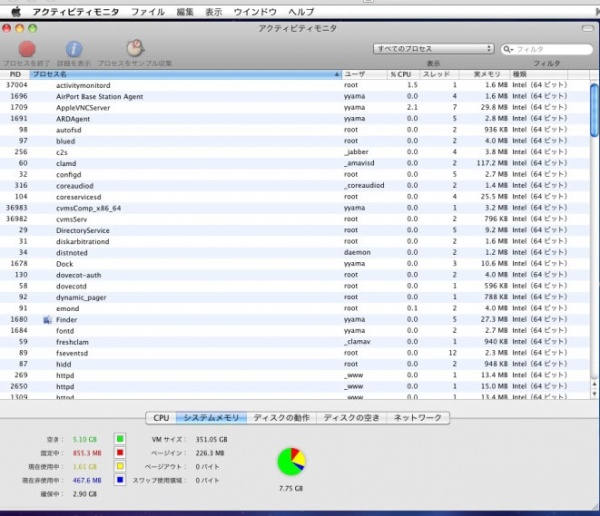Click the Finder app icon in process row
This screenshot has width=600, height=516.
coord(47,320)
